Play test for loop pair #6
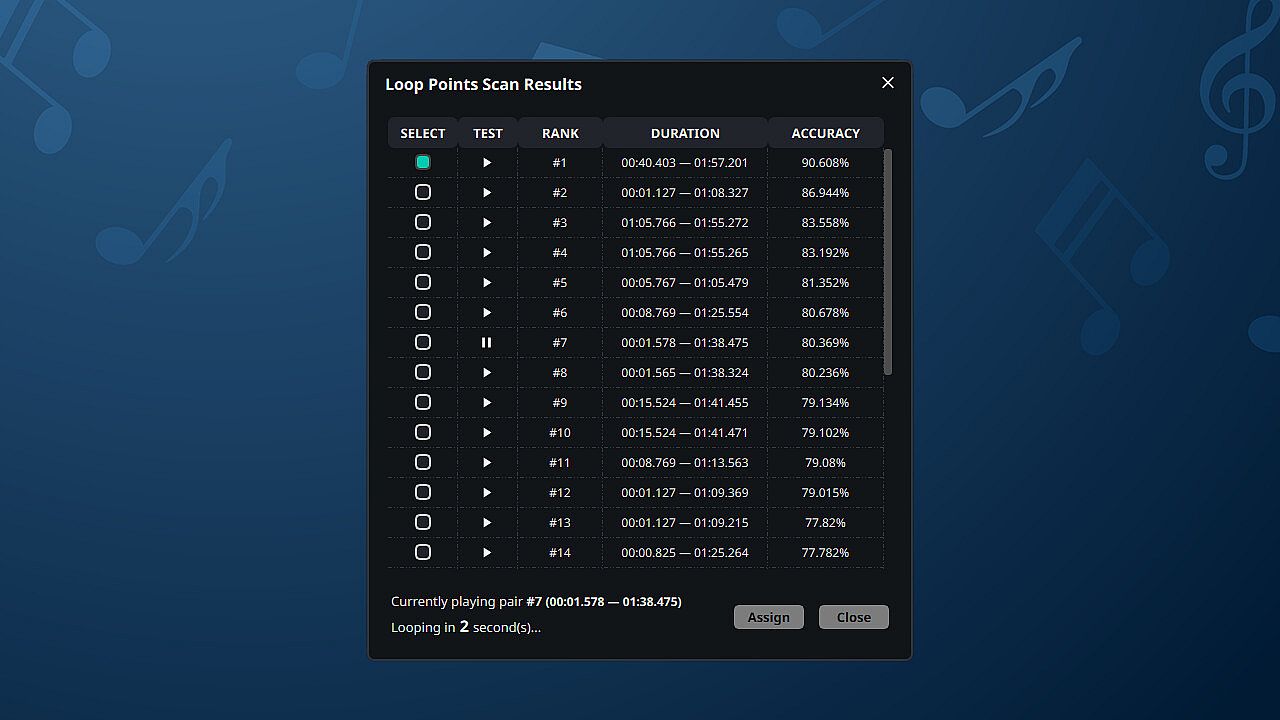 [x=487, y=312]
